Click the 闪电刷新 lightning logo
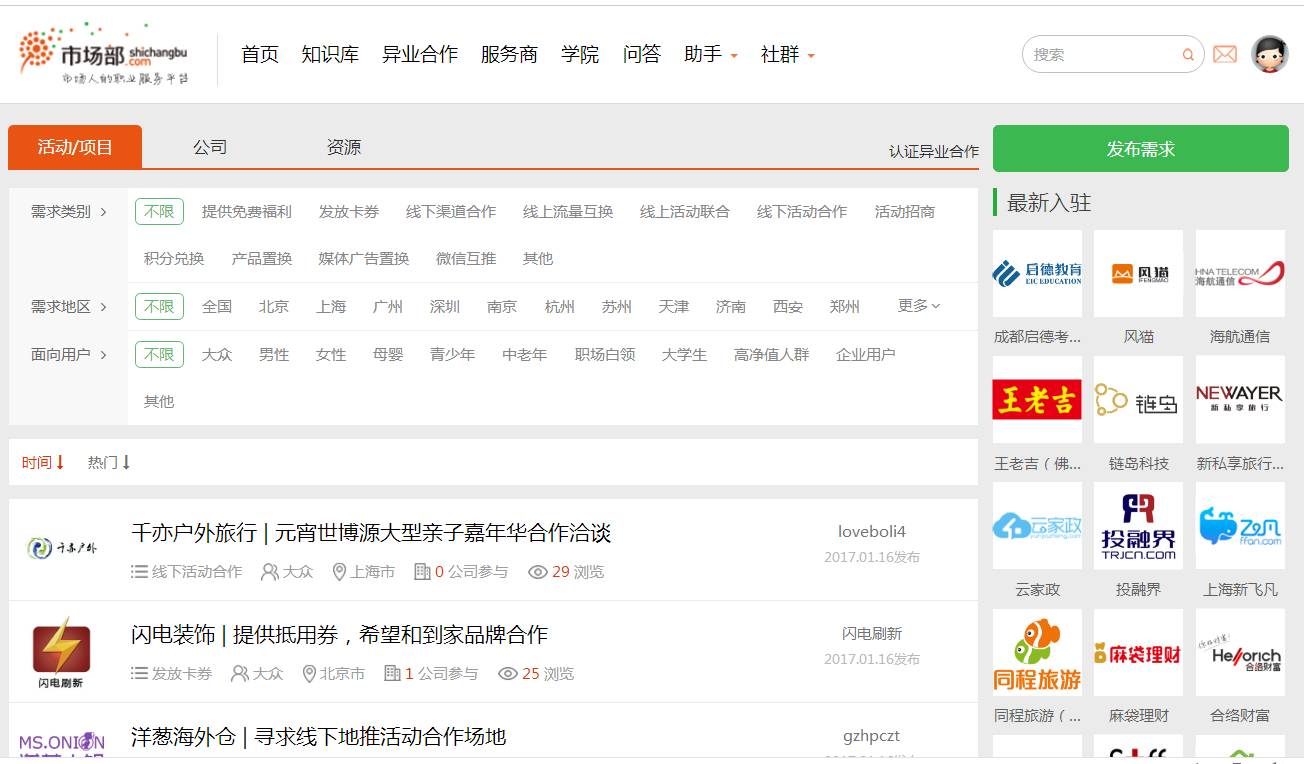The height and width of the screenshot is (764, 1304). point(62,652)
